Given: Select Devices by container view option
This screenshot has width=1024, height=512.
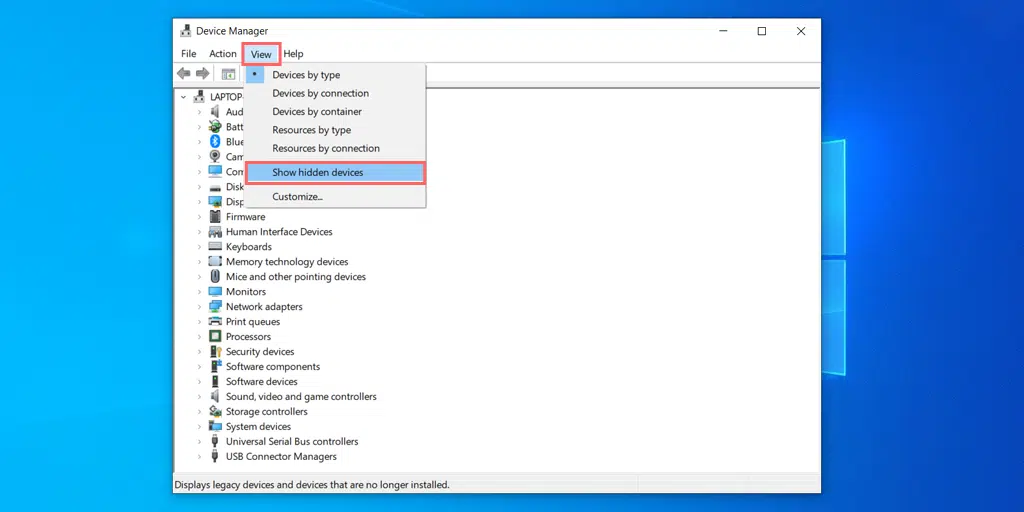Looking at the screenshot, I should click(335, 112).
